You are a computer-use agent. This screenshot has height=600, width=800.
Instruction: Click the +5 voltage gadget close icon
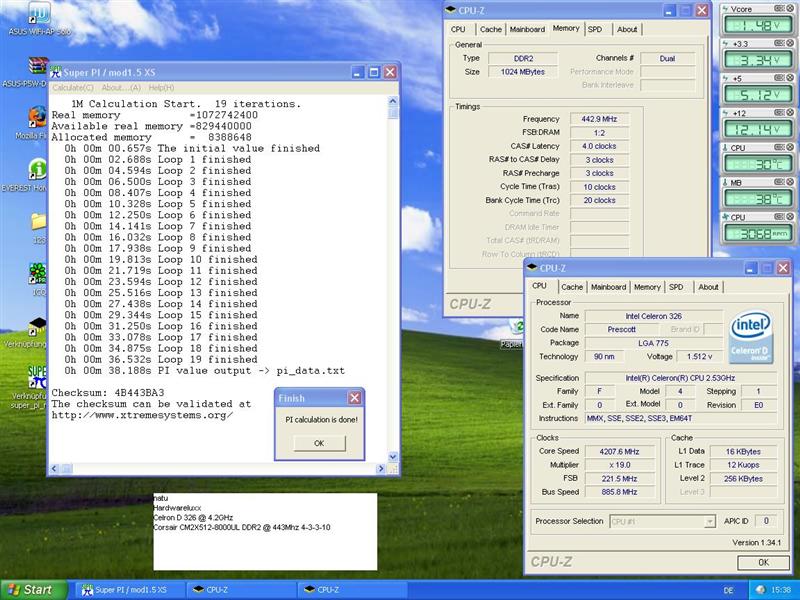790,78
